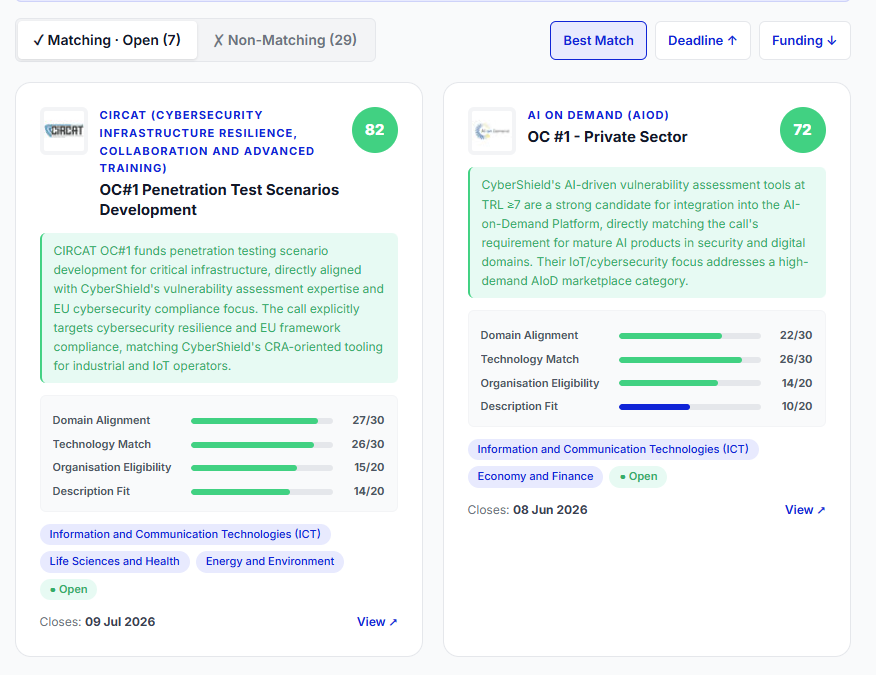
Task: Switch to Matching · Open (7) tab
Action: coord(107,40)
